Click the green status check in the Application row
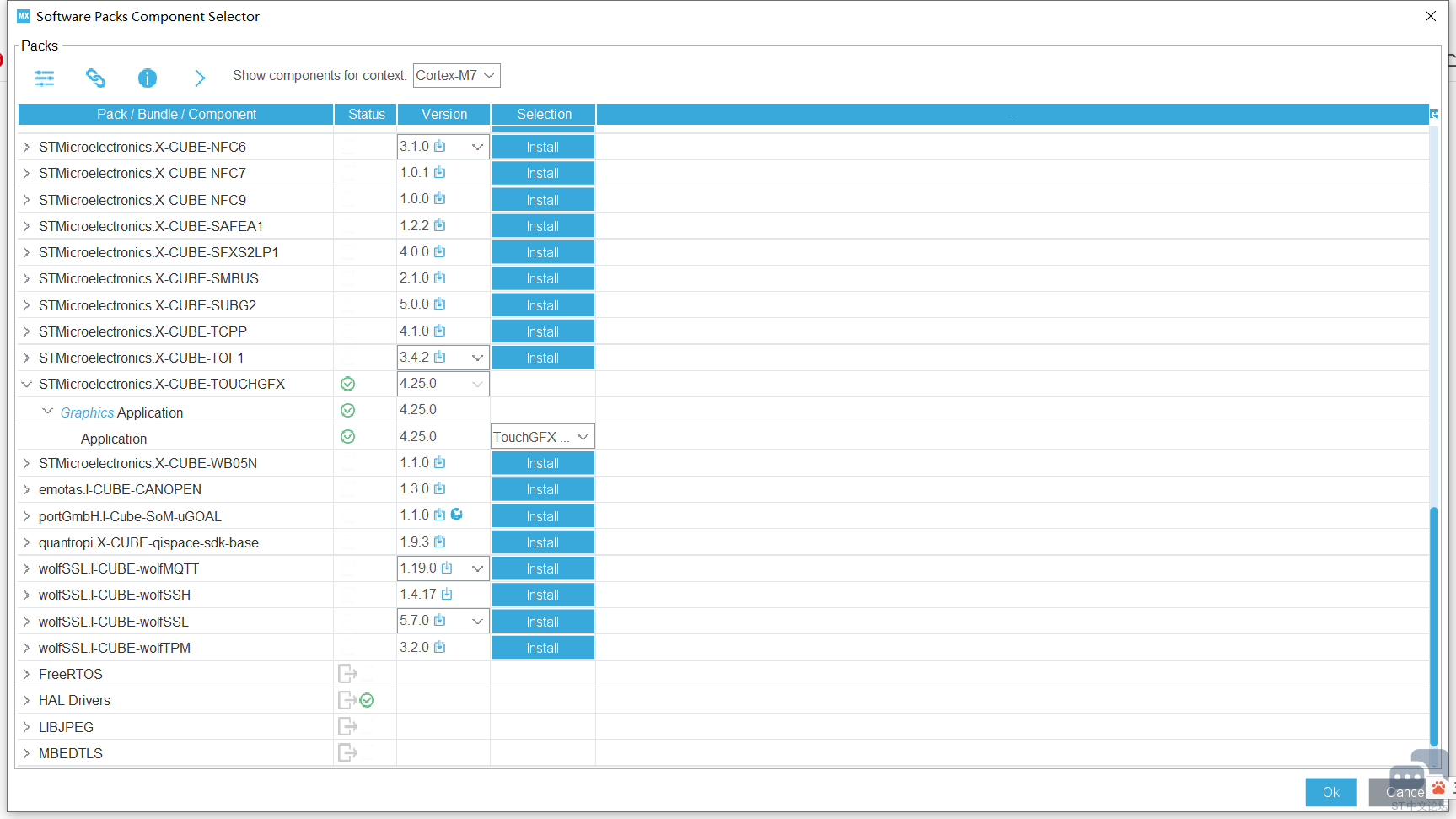Image resolution: width=1456 pixels, height=819 pixels. pyautogui.click(x=347, y=437)
